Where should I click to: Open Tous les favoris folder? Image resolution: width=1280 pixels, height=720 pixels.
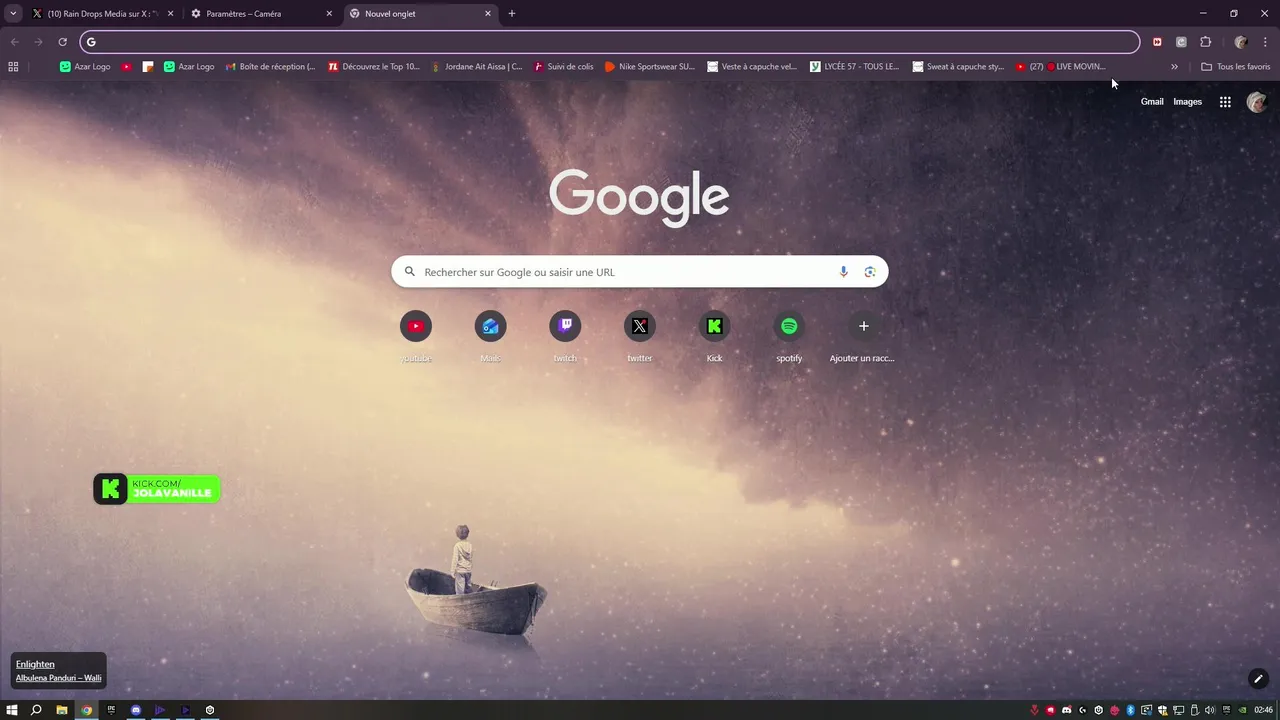point(1235,67)
